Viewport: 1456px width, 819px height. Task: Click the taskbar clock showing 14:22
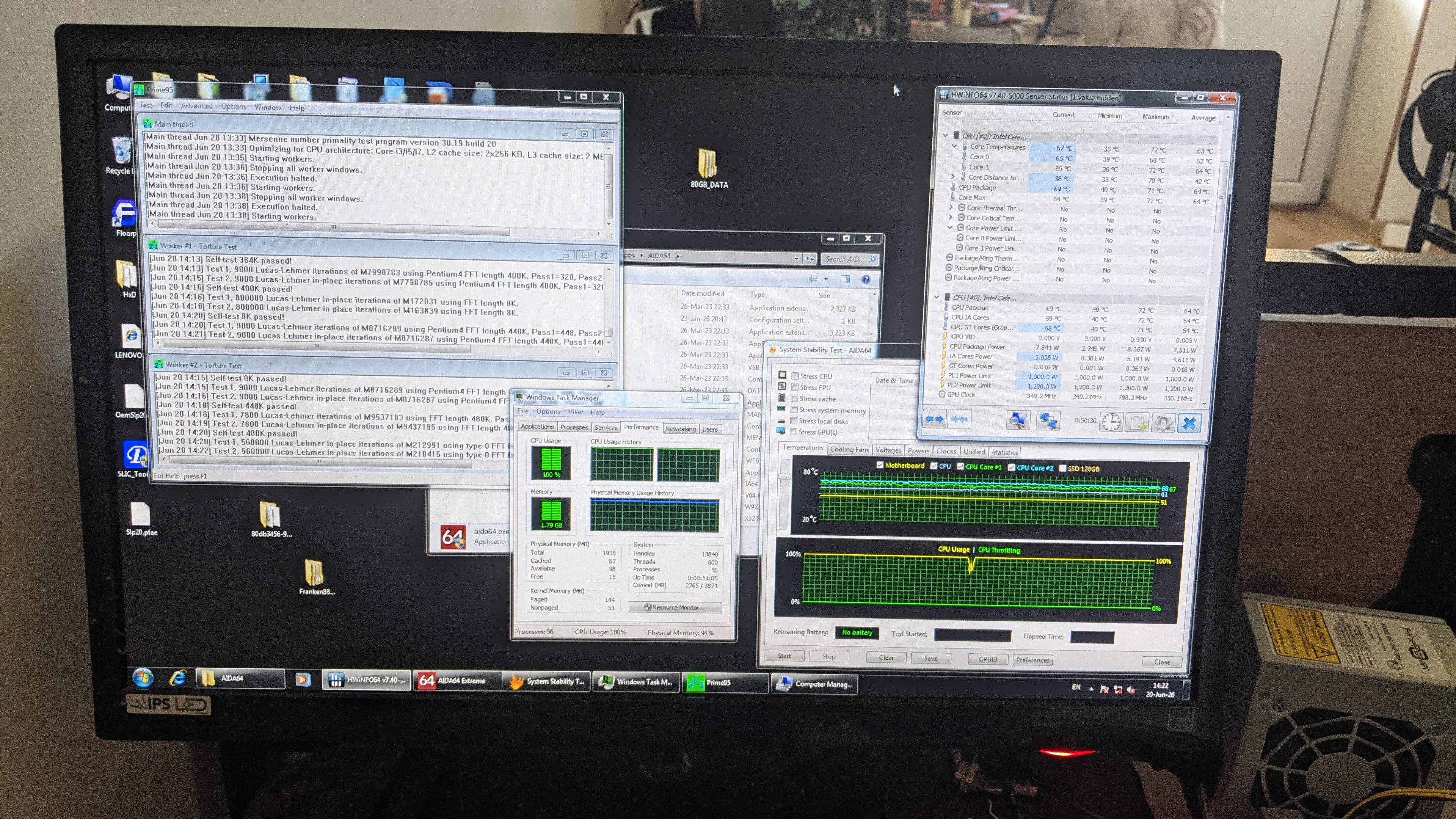[x=1160, y=690]
